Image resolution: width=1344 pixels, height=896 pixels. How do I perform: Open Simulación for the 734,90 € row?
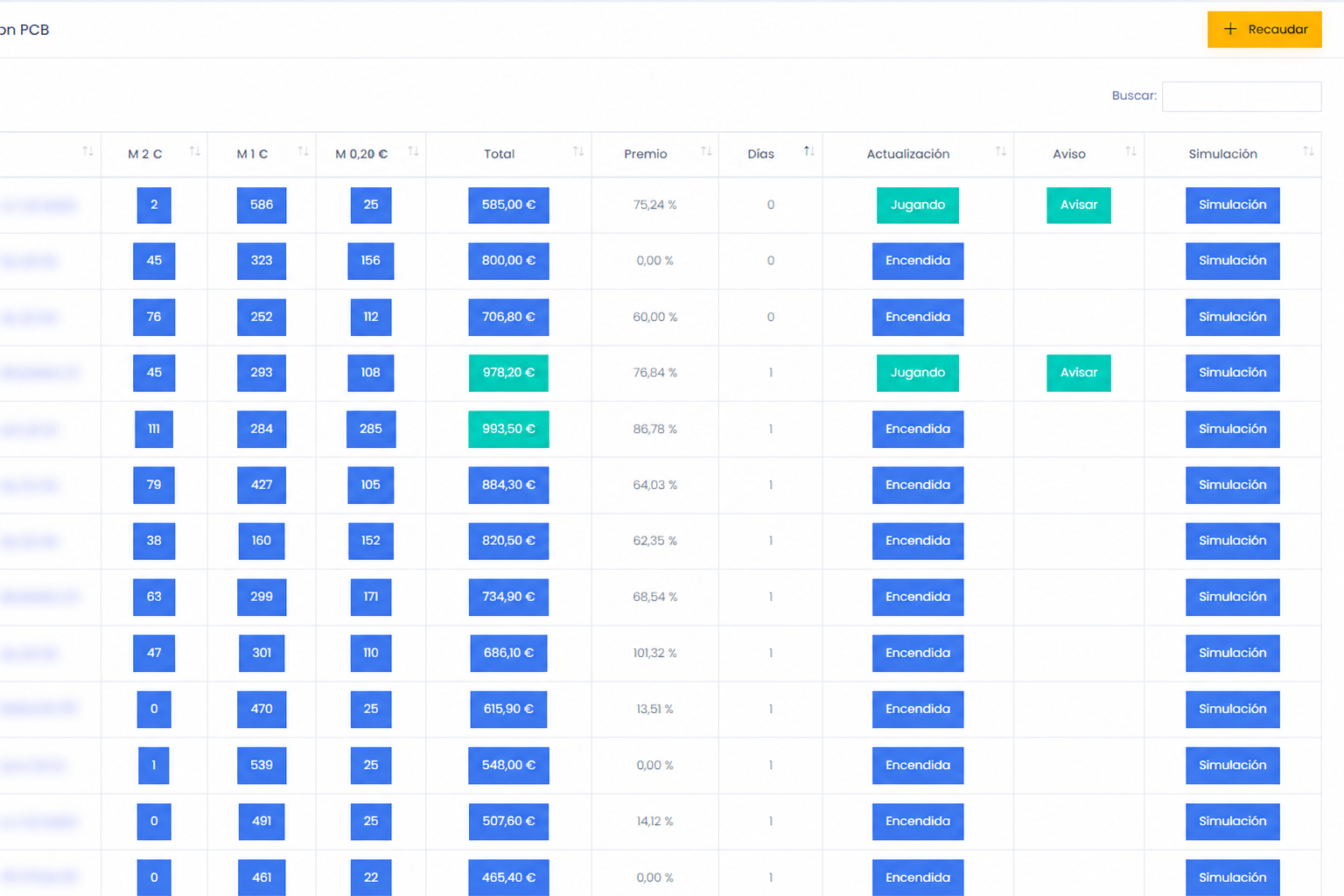[x=1233, y=598]
